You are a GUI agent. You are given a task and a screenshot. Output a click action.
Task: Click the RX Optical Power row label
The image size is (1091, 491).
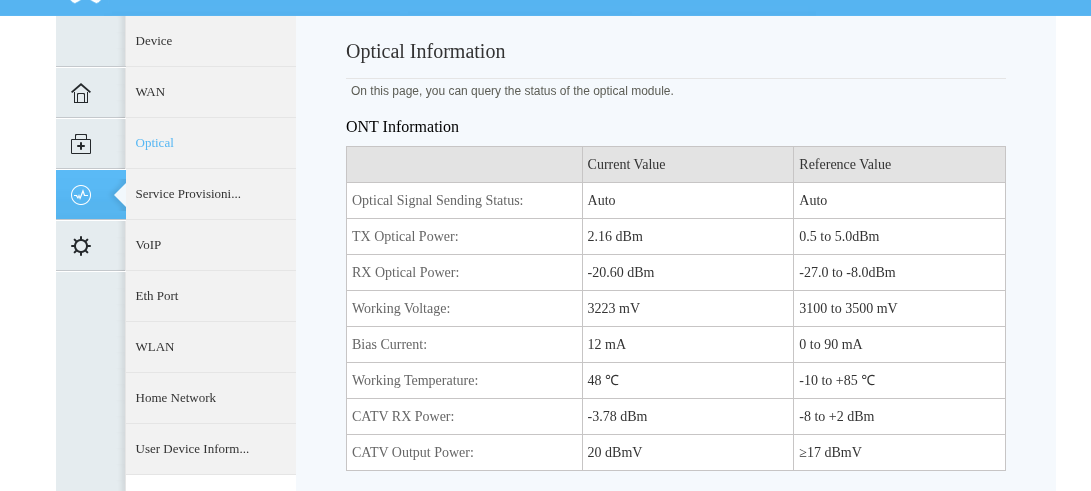pos(405,273)
